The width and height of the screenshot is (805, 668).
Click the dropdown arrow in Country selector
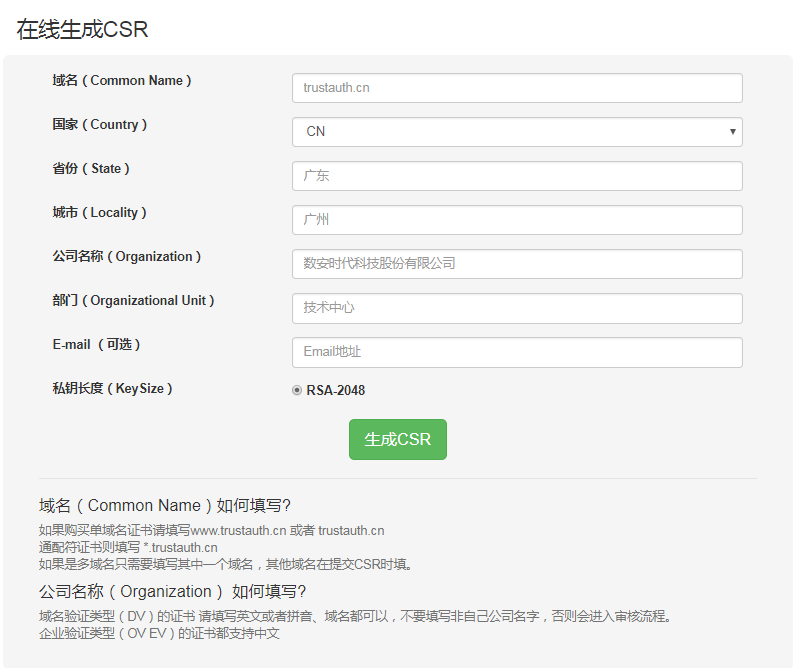[733, 132]
